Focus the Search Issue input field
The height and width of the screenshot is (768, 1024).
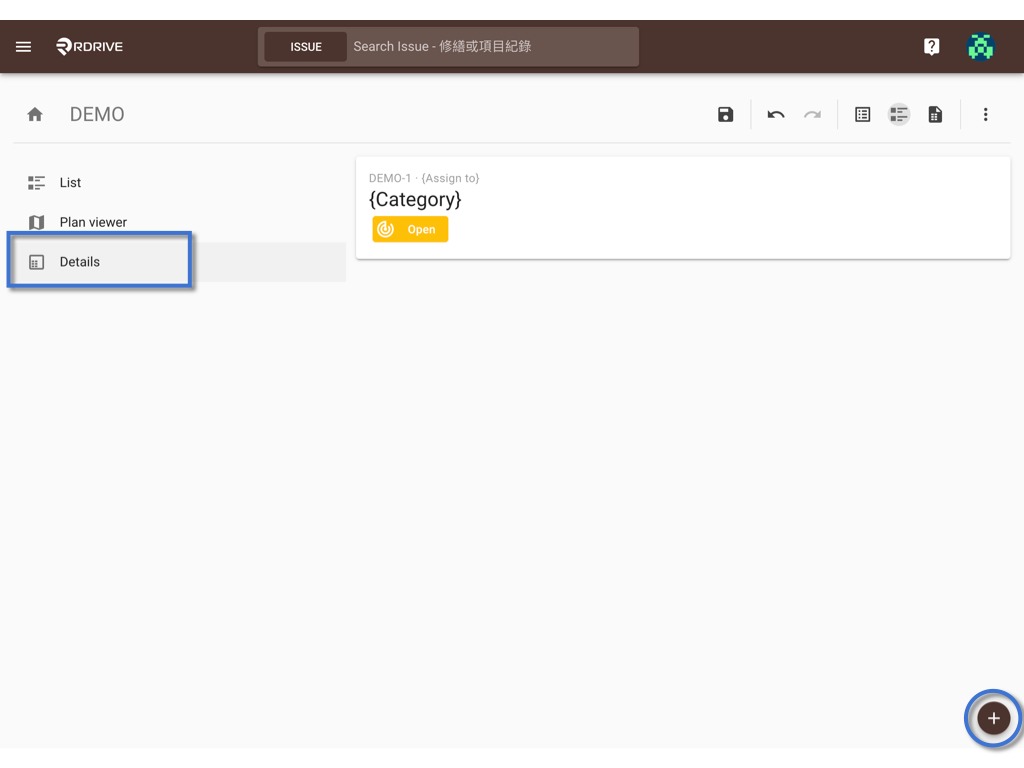tap(491, 47)
